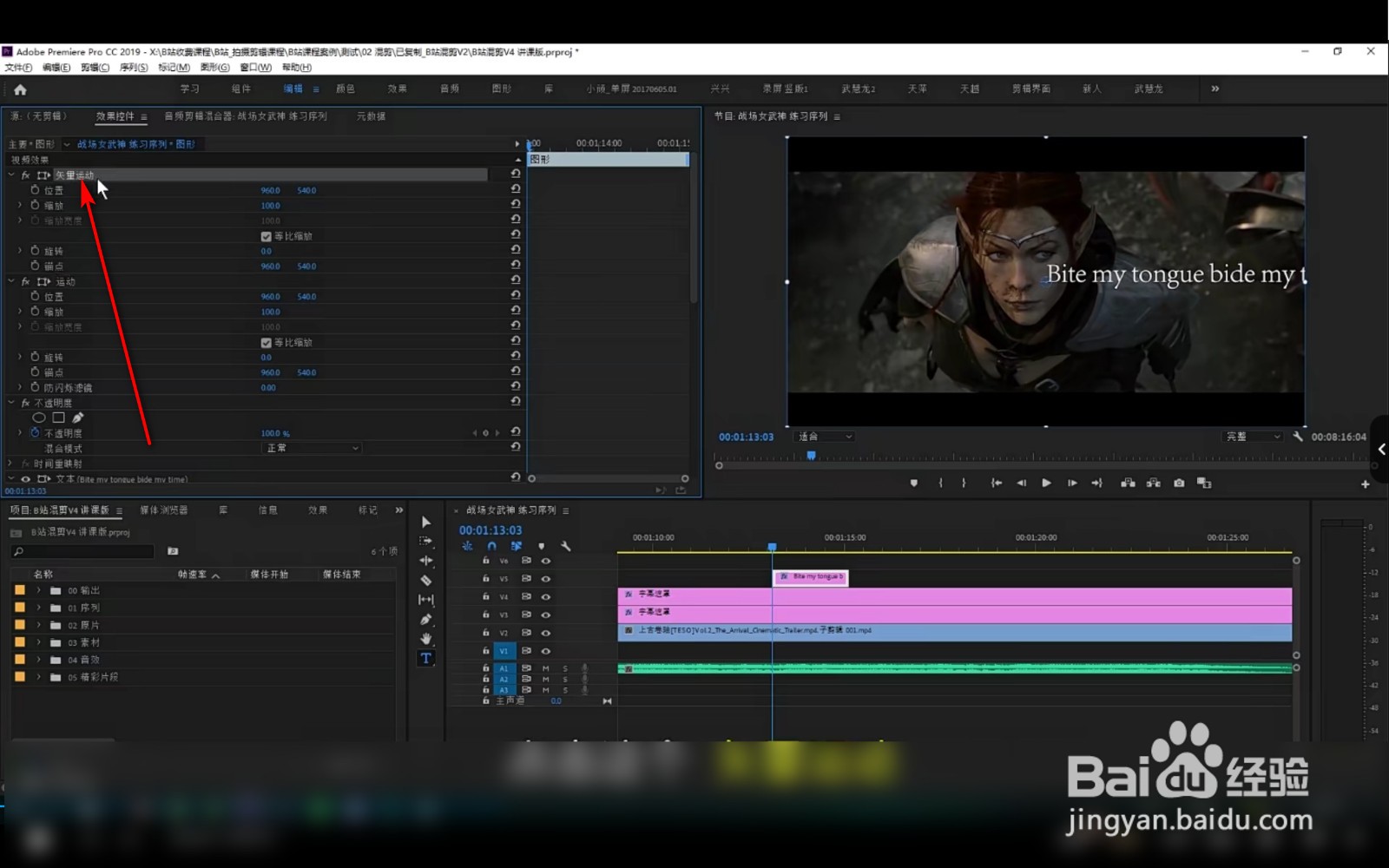Switch to 效果 workspace tab

click(398, 89)
